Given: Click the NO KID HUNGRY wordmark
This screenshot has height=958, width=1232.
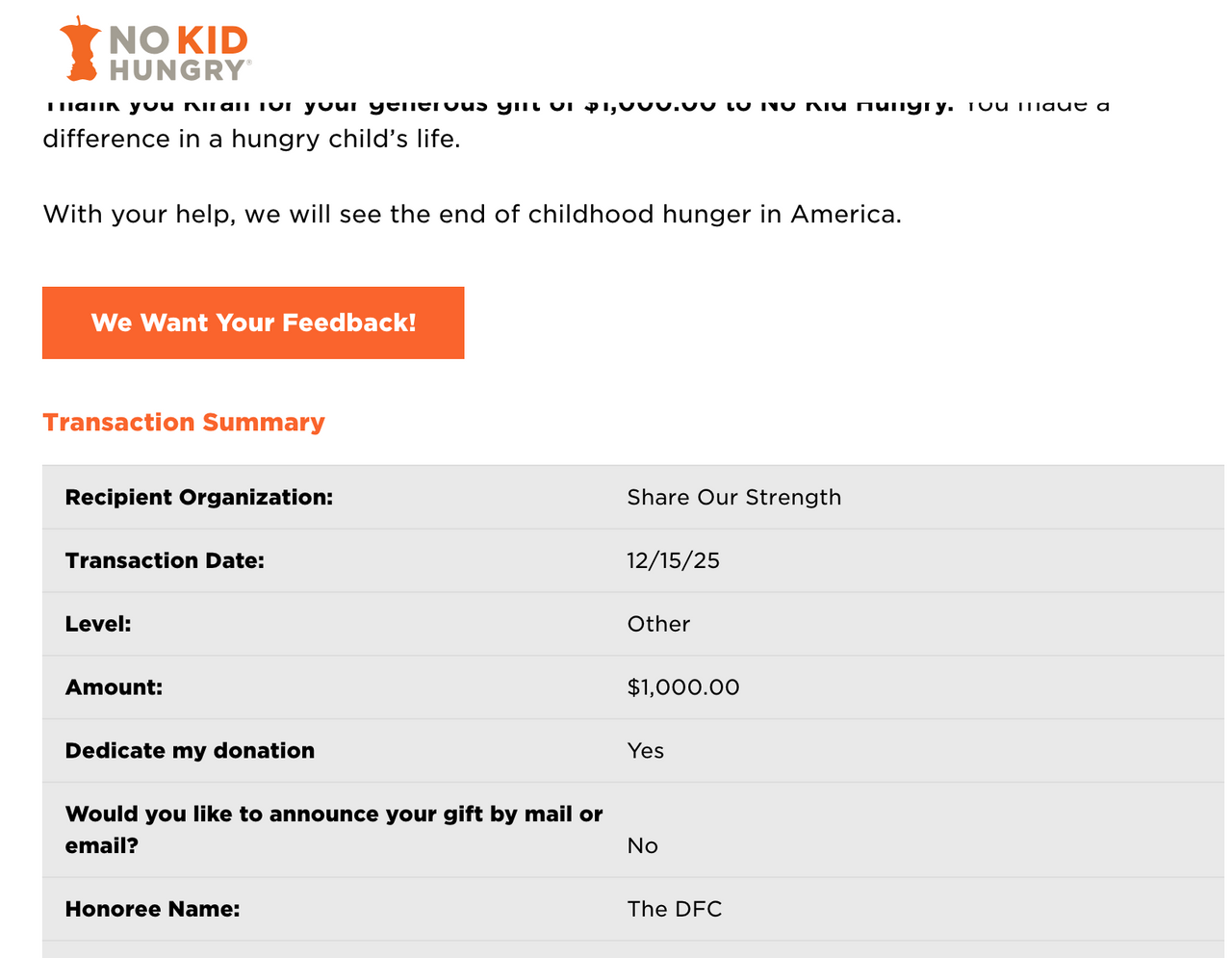Looking at the screenshot, I should pos(180,54).
